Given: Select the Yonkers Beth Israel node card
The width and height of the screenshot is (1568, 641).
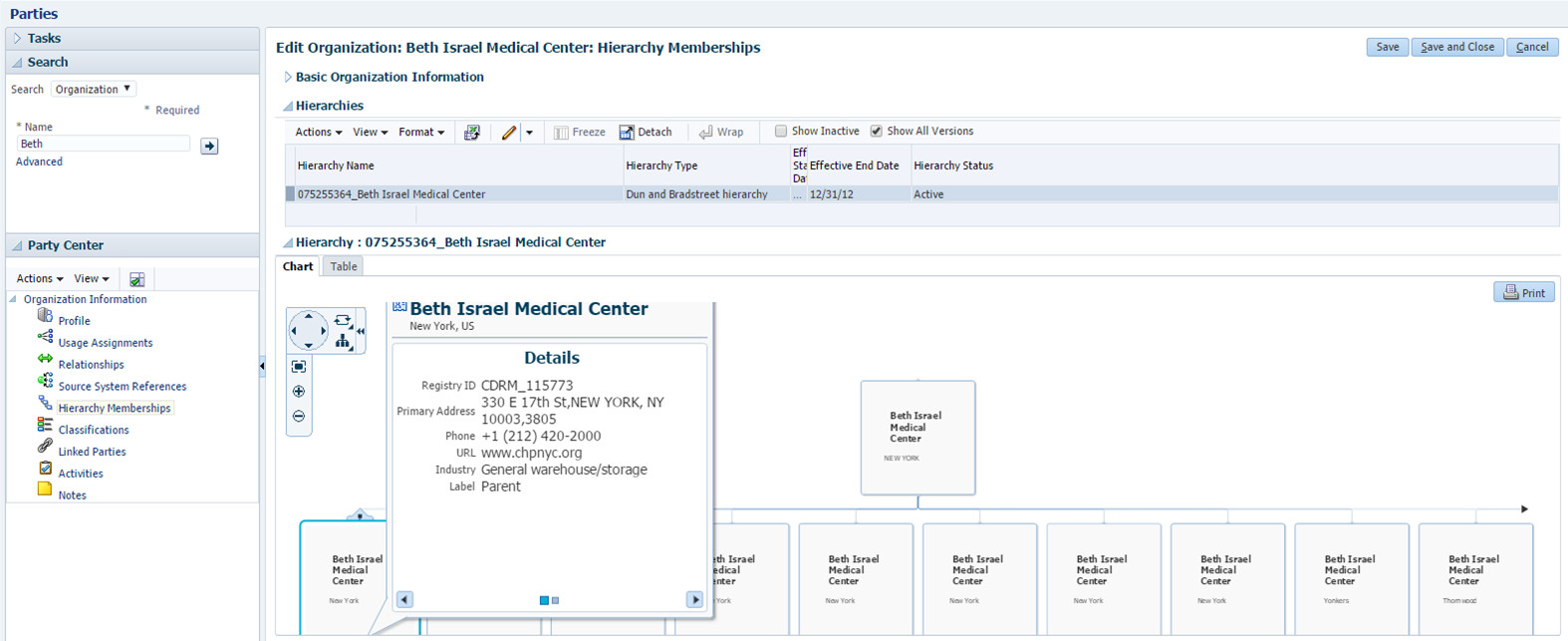Looking at the screenshot, I should click(1352, 579).
